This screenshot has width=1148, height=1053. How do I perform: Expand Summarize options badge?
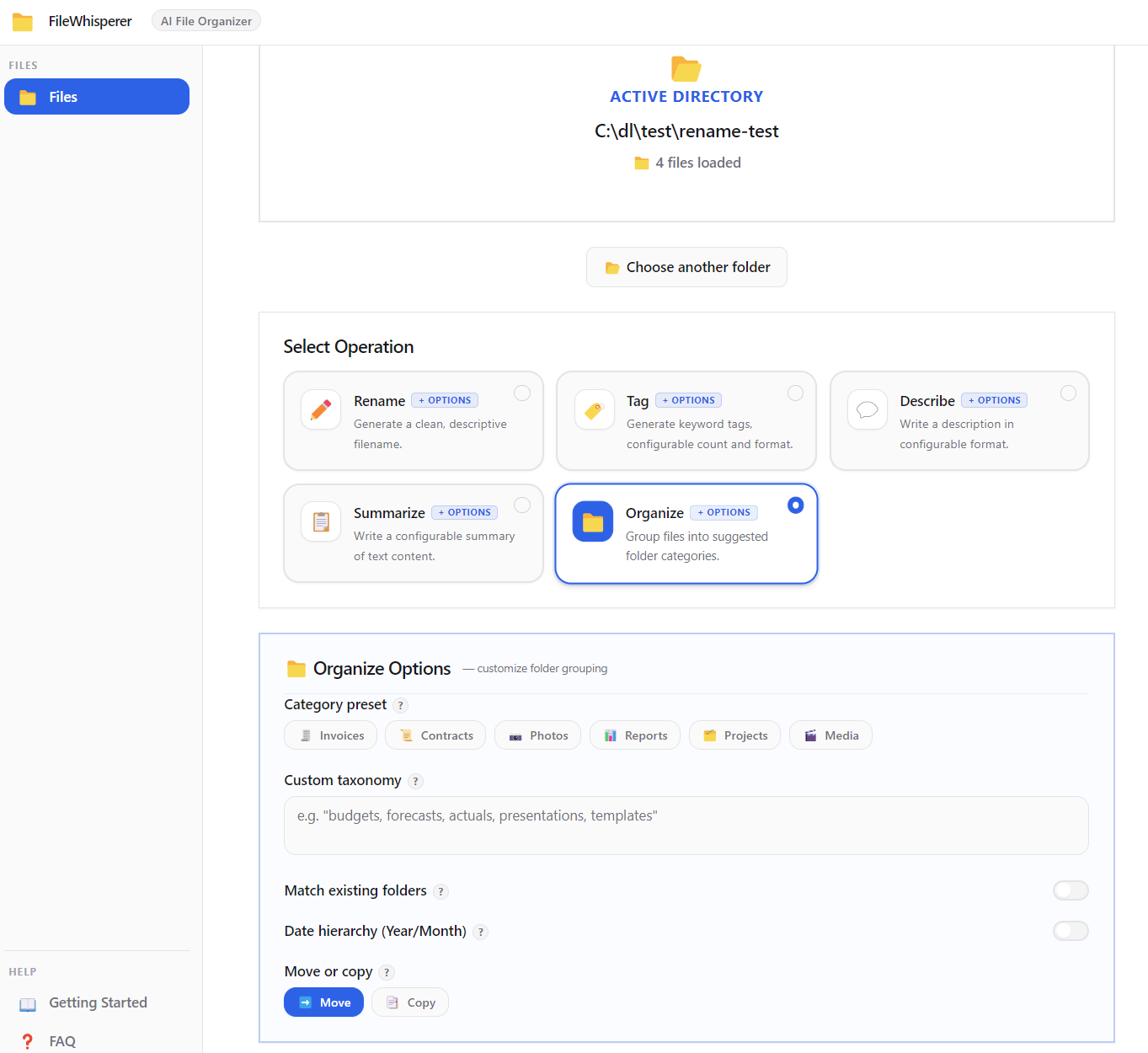[x=464, y=513]
